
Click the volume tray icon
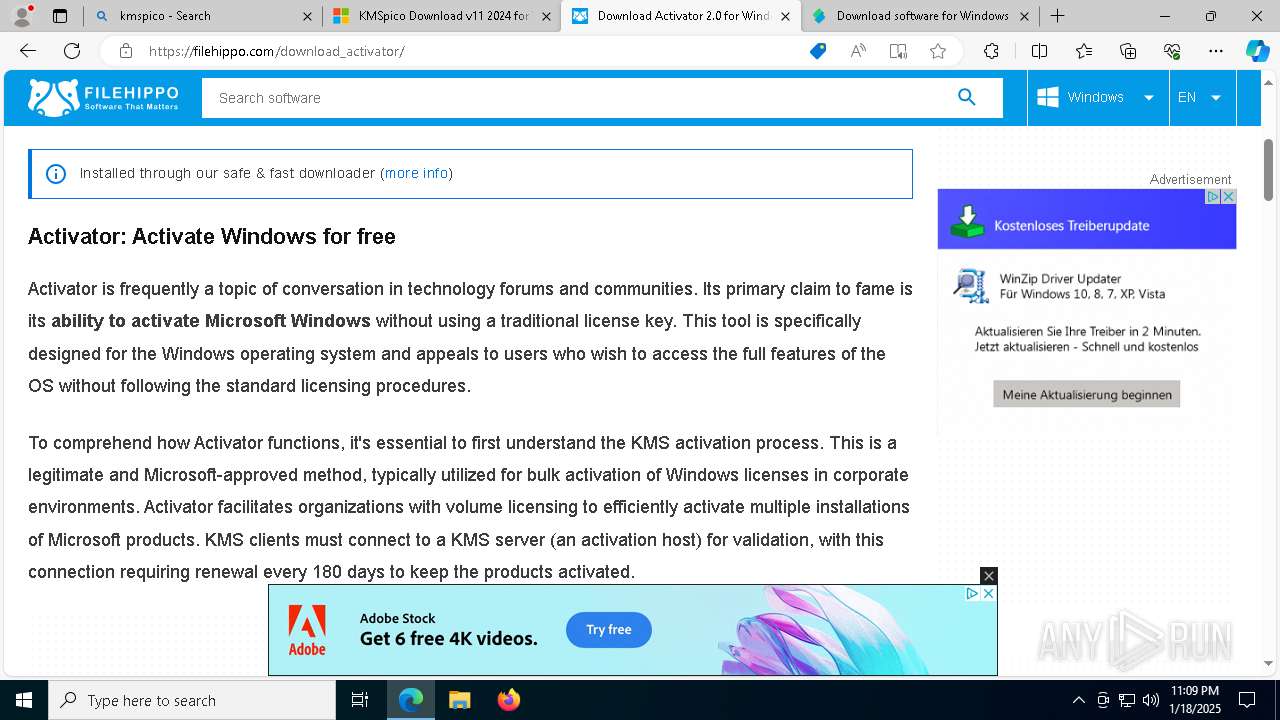pyautogui.click(x=1150, y=700)
